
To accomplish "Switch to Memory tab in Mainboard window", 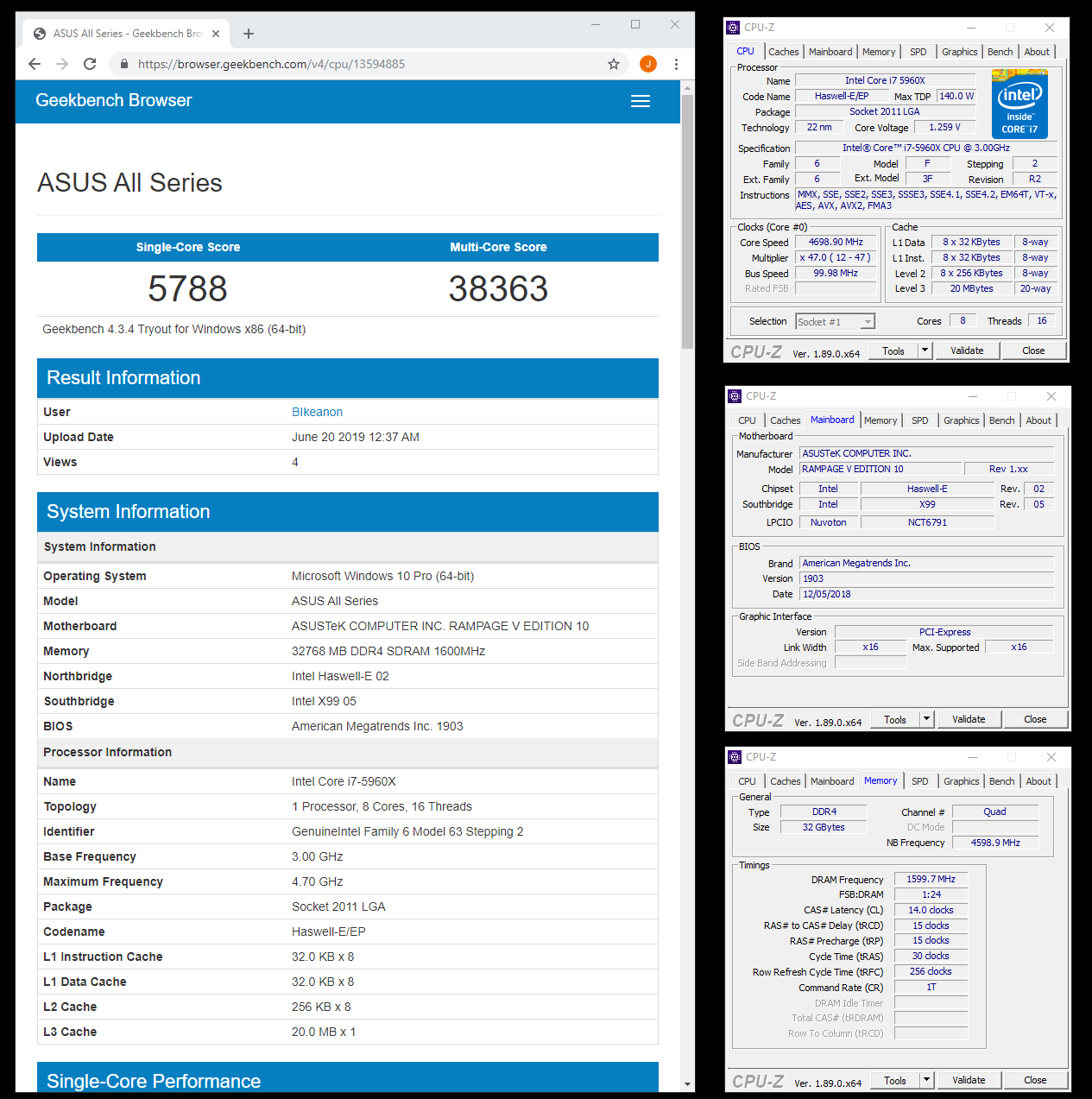I will pos(881,420).
